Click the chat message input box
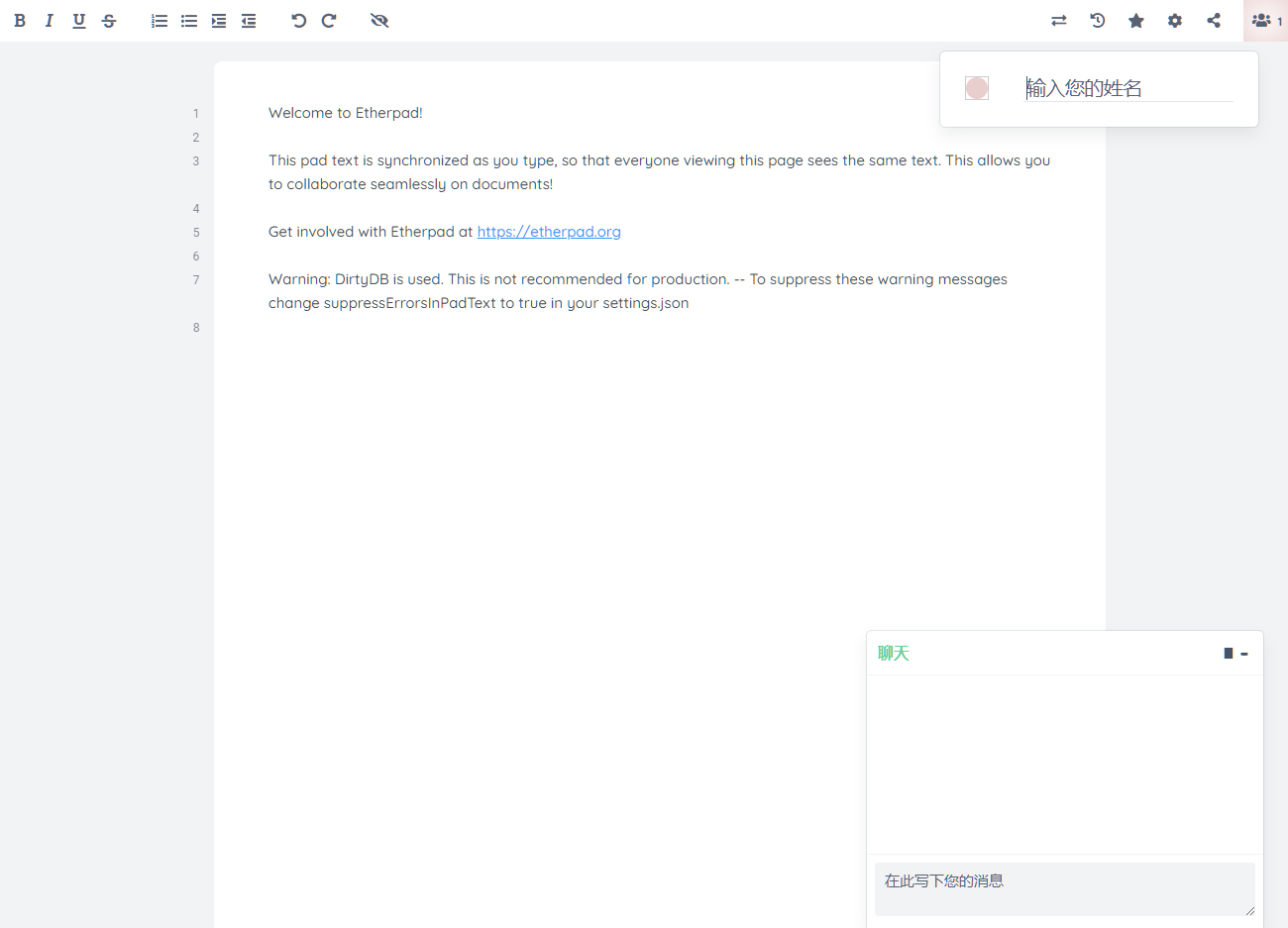This screenshot has height=928, width=1288. click(x=1065, y=889)
